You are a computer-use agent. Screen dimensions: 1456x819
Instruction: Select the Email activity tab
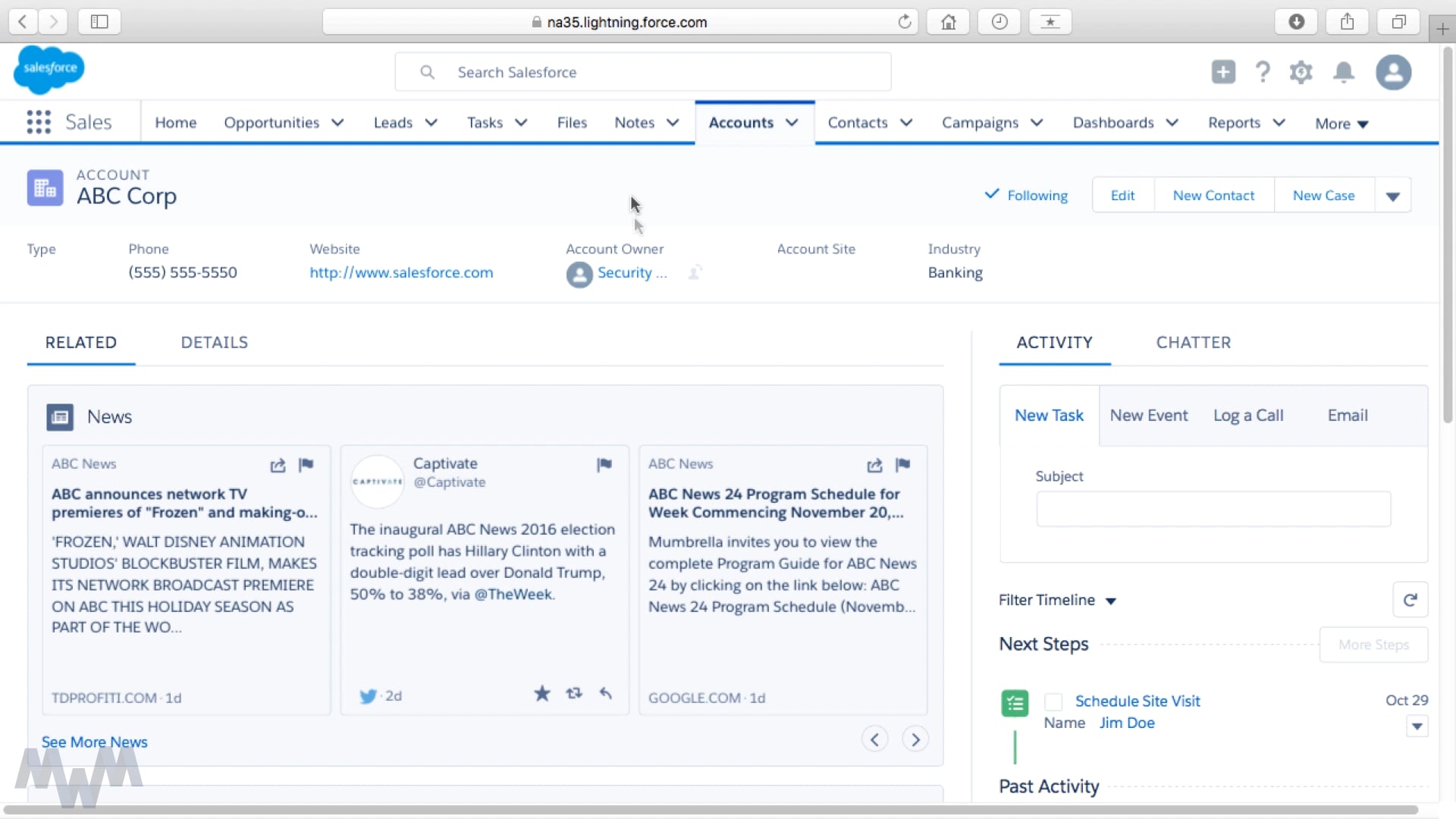(1348, 416)
